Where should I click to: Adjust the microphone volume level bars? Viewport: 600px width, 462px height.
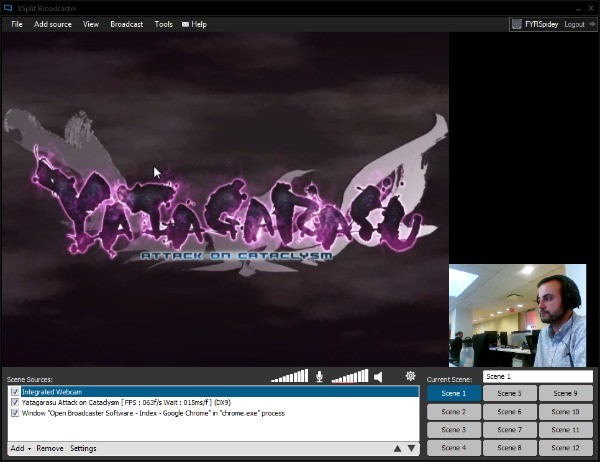coord(290,376)
